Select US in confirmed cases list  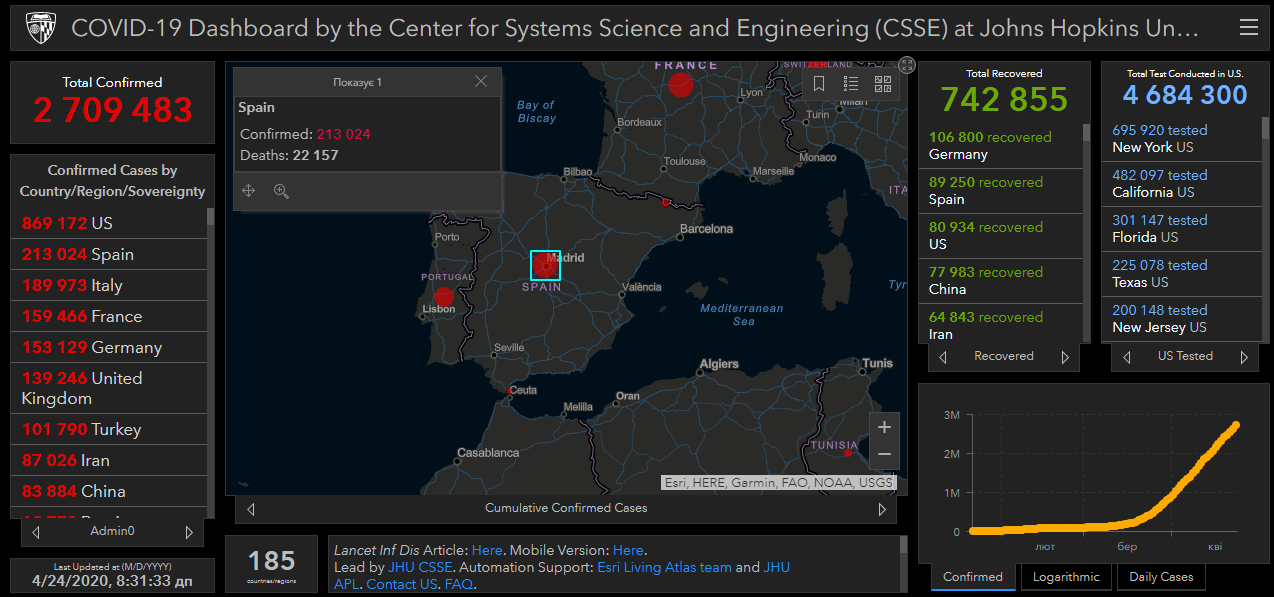109,223
